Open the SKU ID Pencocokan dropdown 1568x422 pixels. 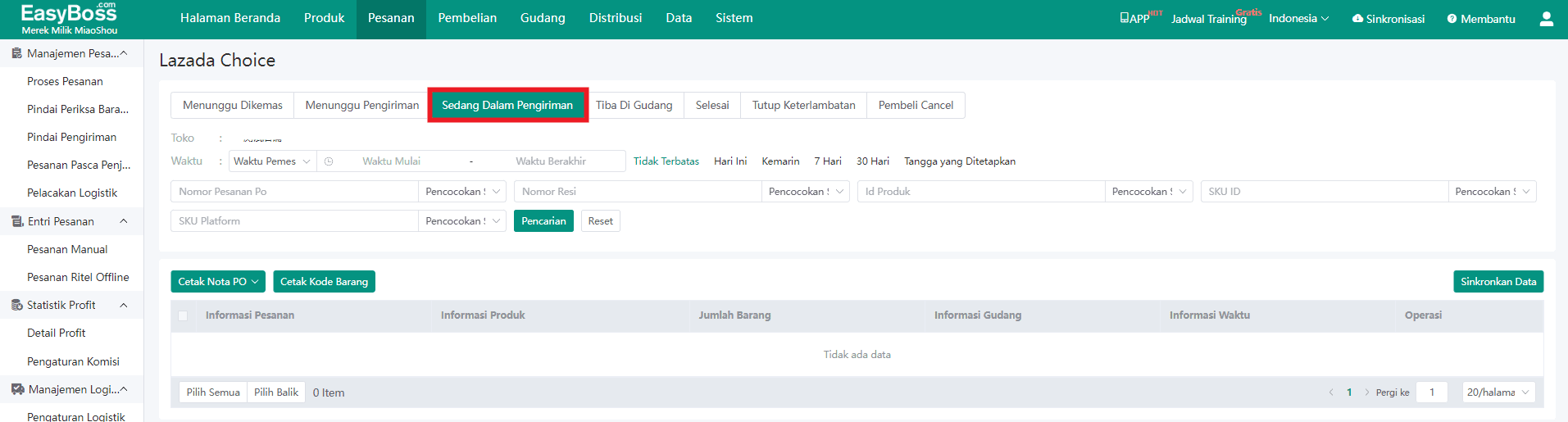pyautogui.click(x=1493, y=192)
